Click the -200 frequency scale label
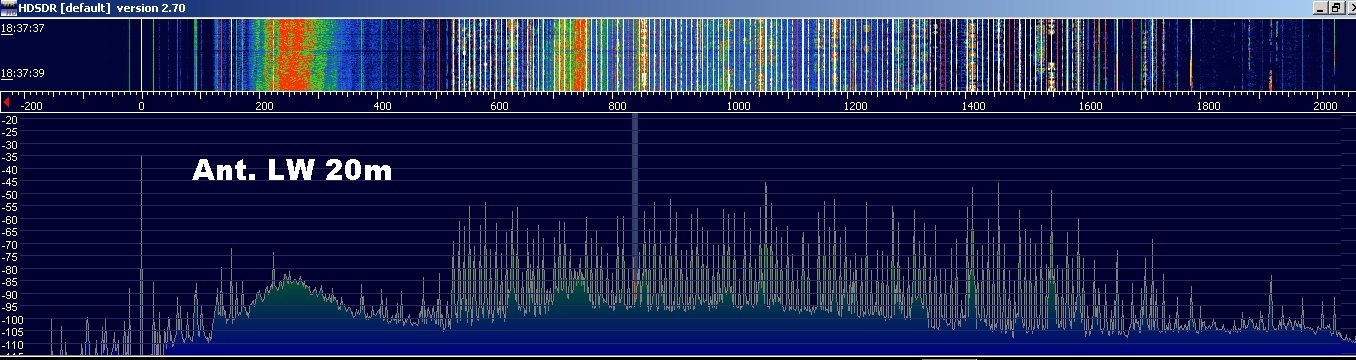The image size is (1356, 360). click(x=31, y=105)
